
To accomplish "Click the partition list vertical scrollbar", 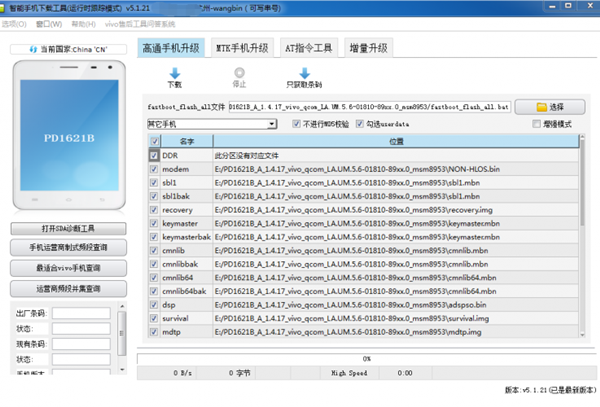I will (x=586, y=240).
